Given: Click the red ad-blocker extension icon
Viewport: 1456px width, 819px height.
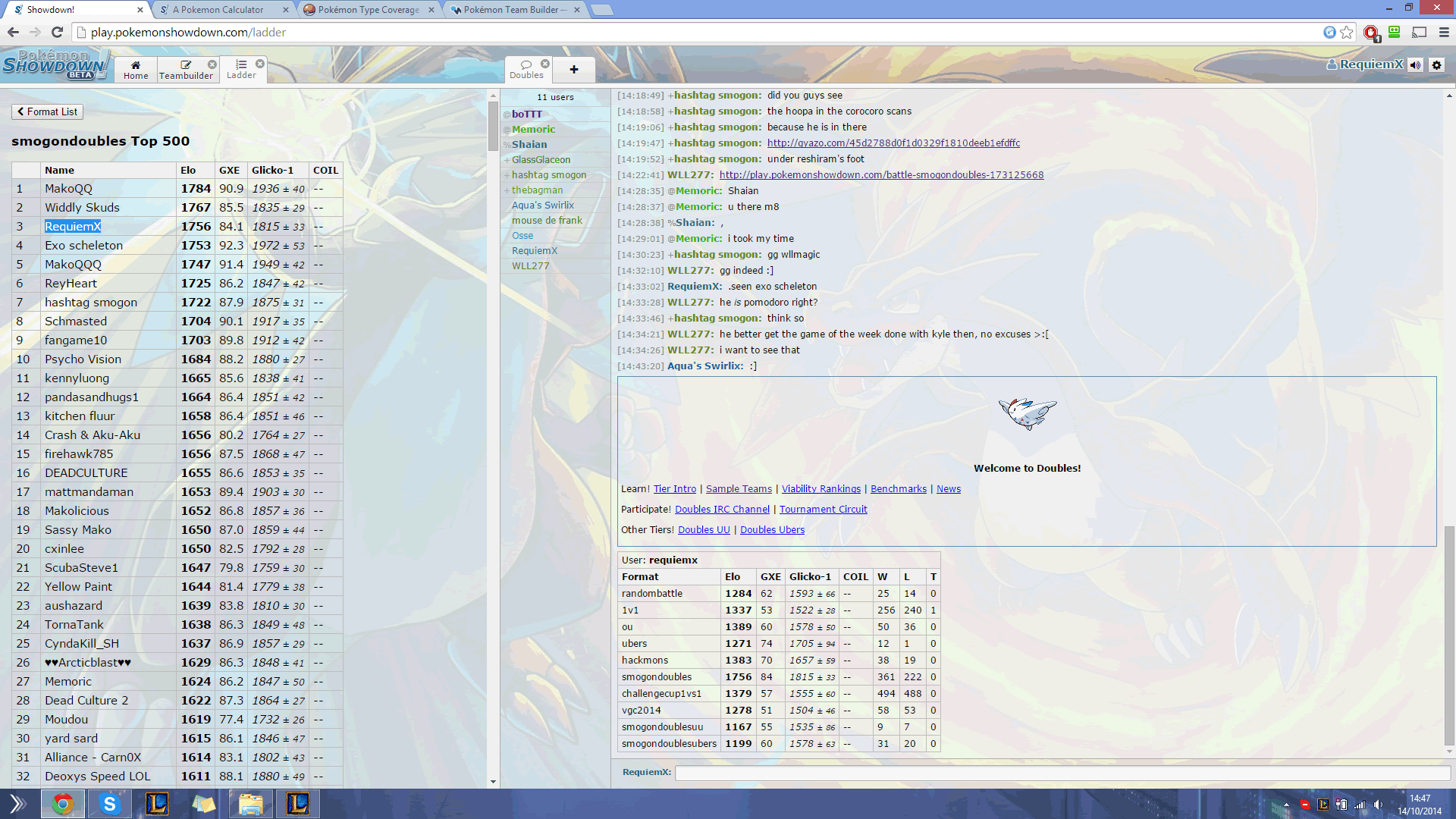Looking at the screenshot, I should coord(1371,33).
